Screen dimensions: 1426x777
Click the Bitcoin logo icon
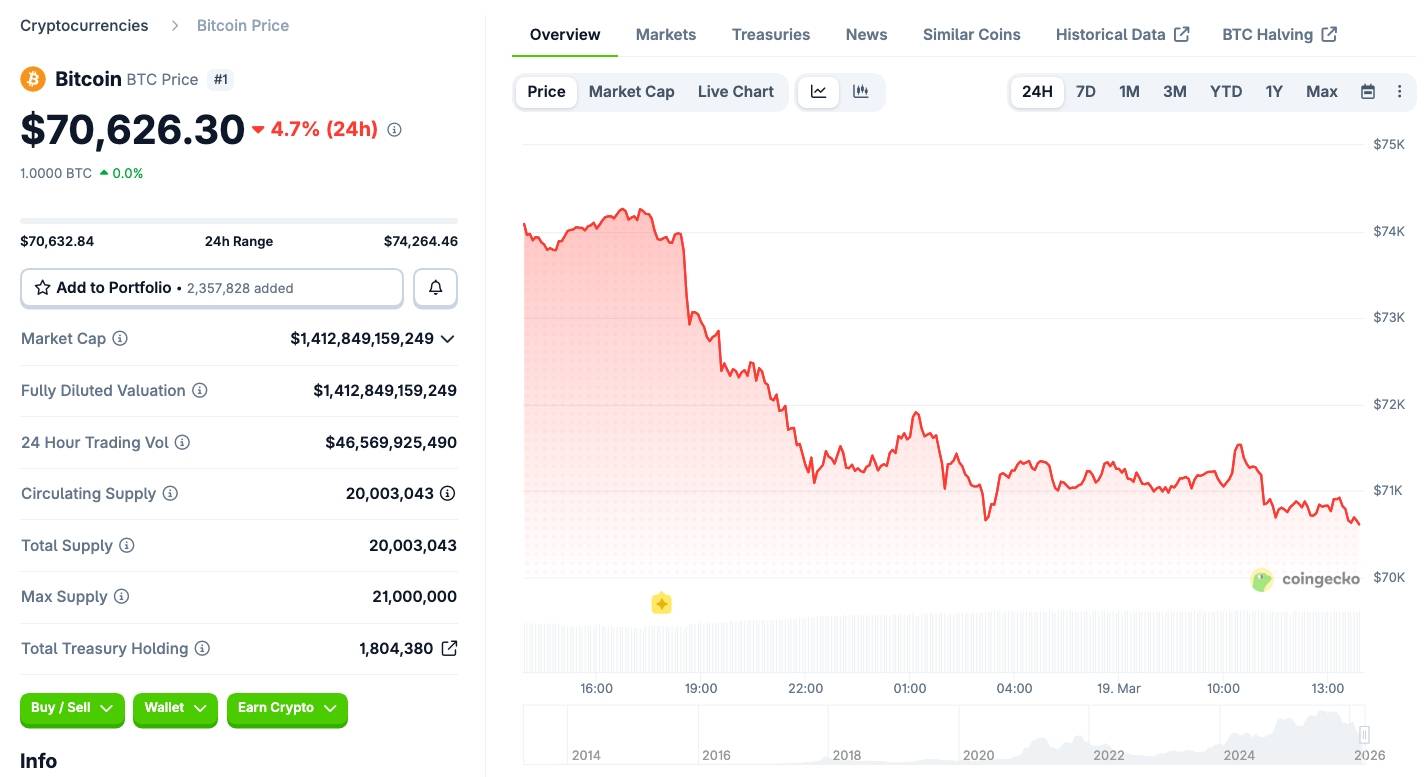coord(32,78)
